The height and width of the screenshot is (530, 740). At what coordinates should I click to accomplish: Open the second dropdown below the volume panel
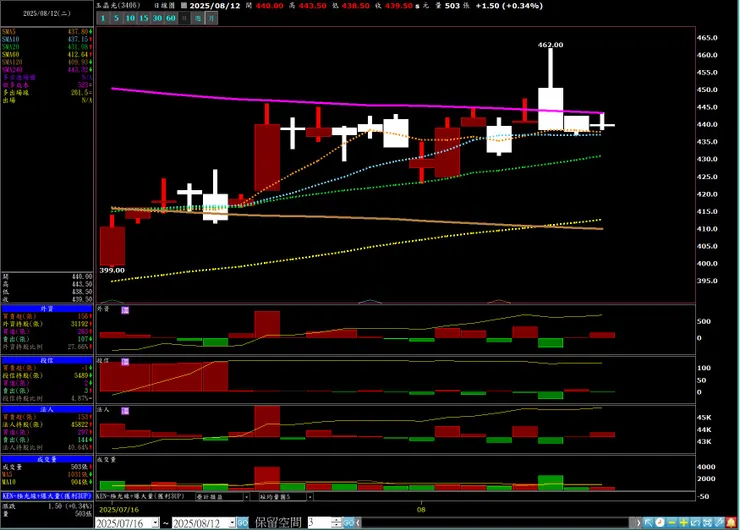coord(310,497)
